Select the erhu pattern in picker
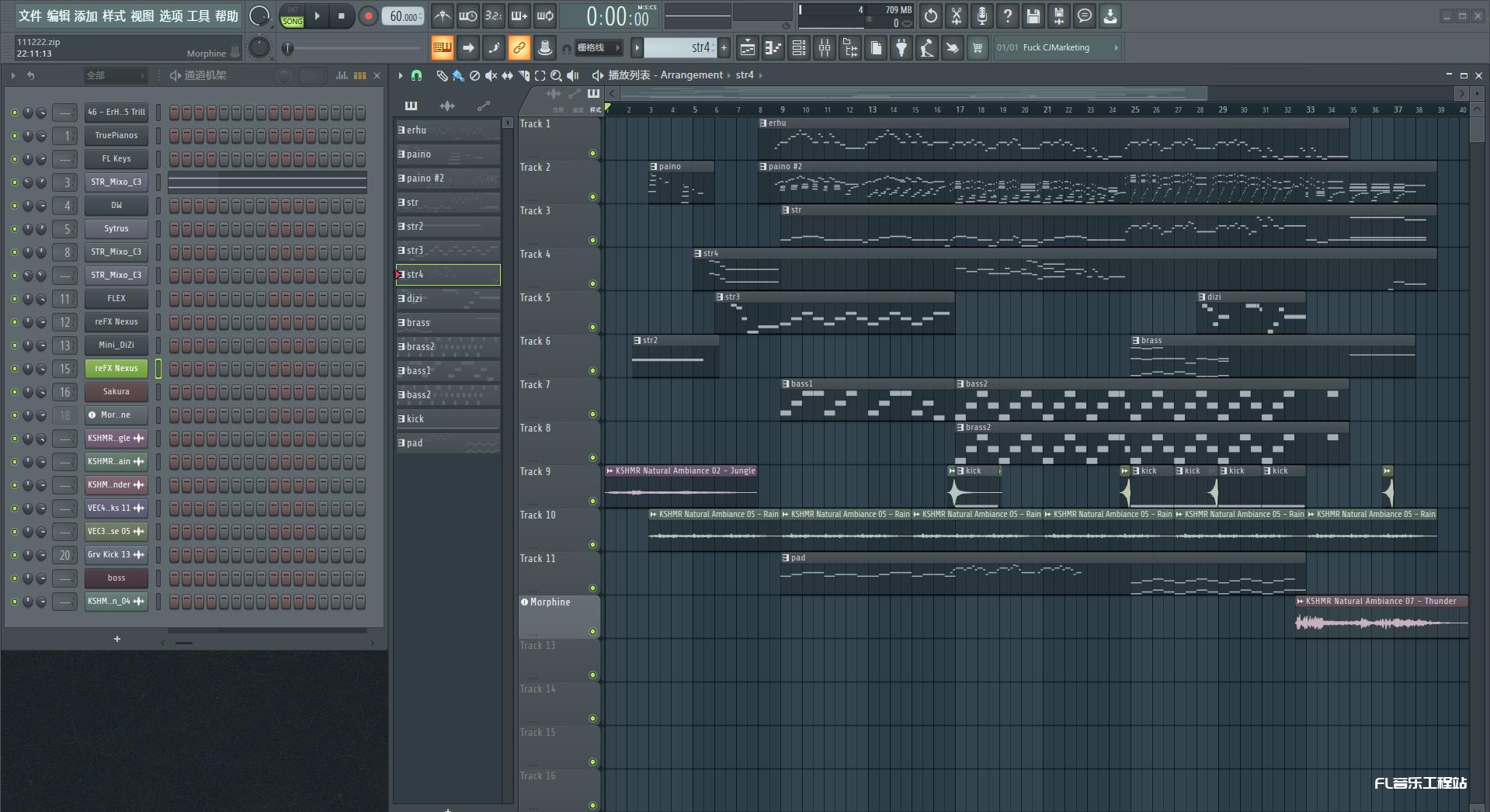The width and height of the screenshot is (1490, 812). pos(448,130)
